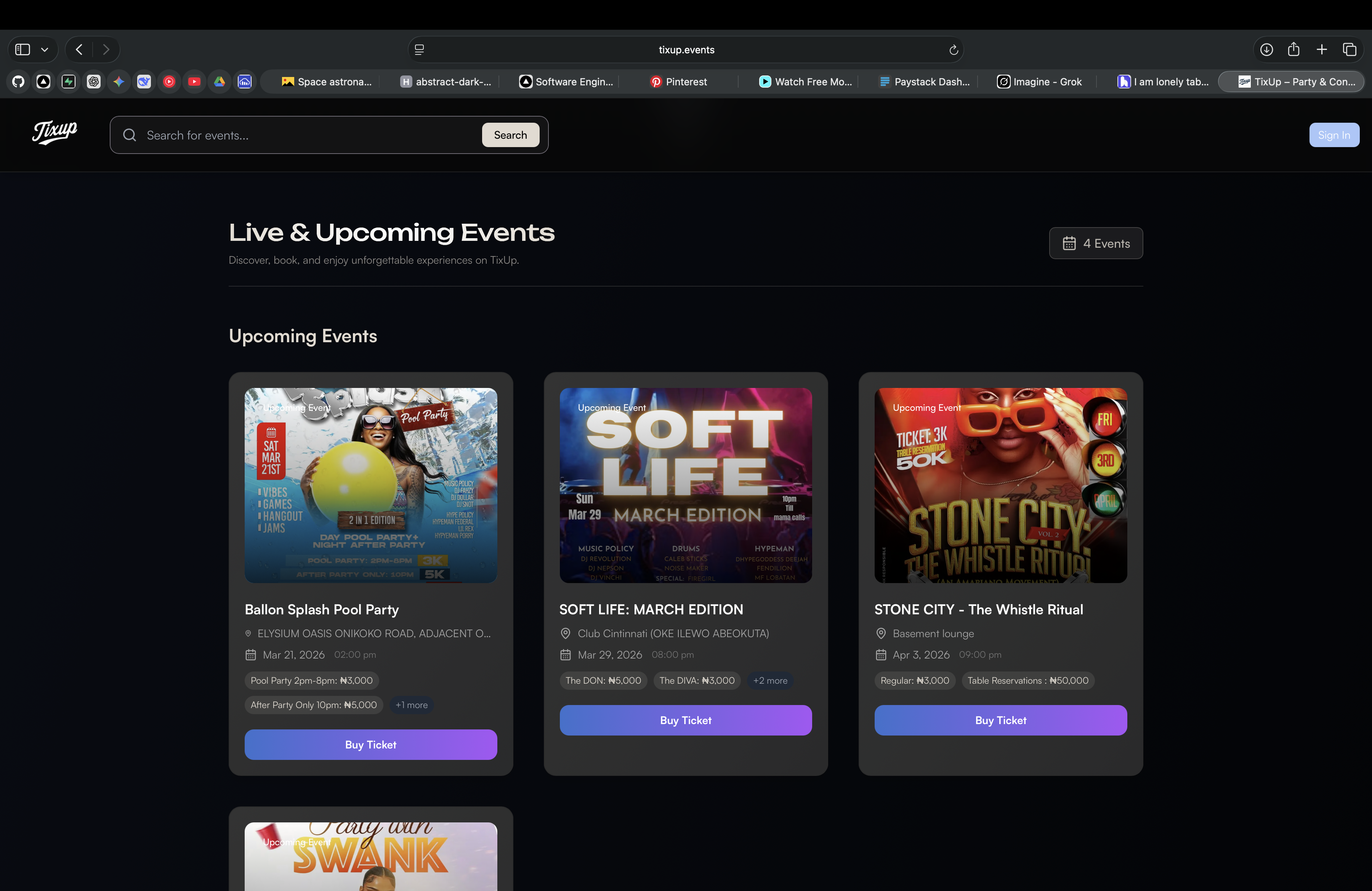Open the YouTube pinned tab
The height and width of the screenshot is (891, 1372).
click(194, 82)
